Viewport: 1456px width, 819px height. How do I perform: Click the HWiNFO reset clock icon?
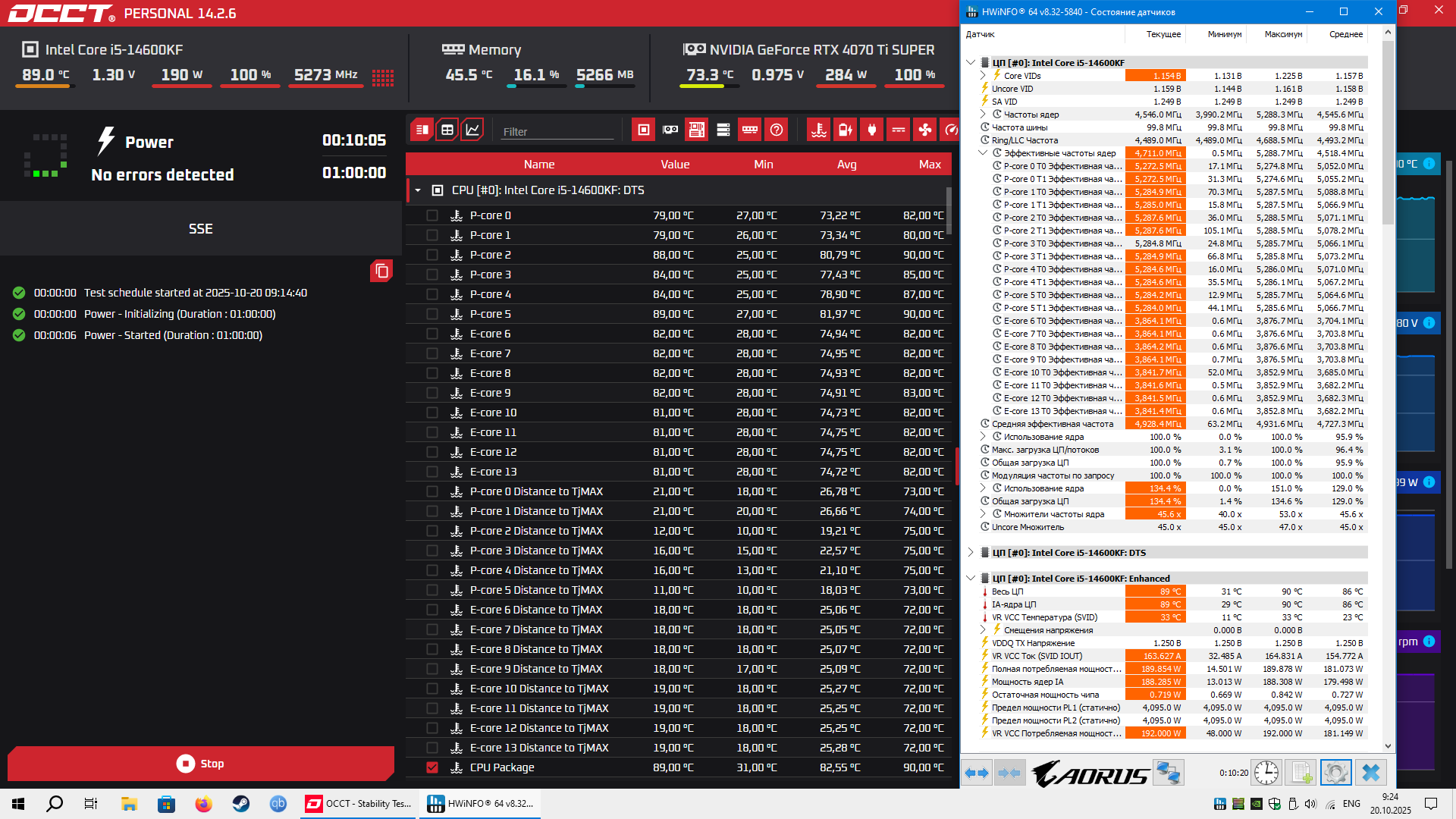1266,773
